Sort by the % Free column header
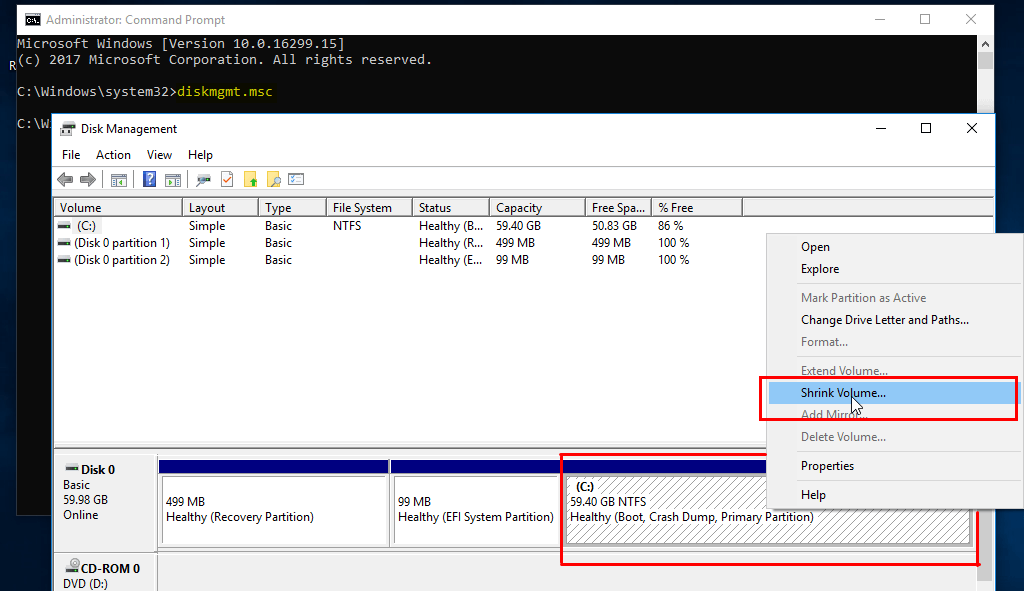1024x591 pixels. 697,208
